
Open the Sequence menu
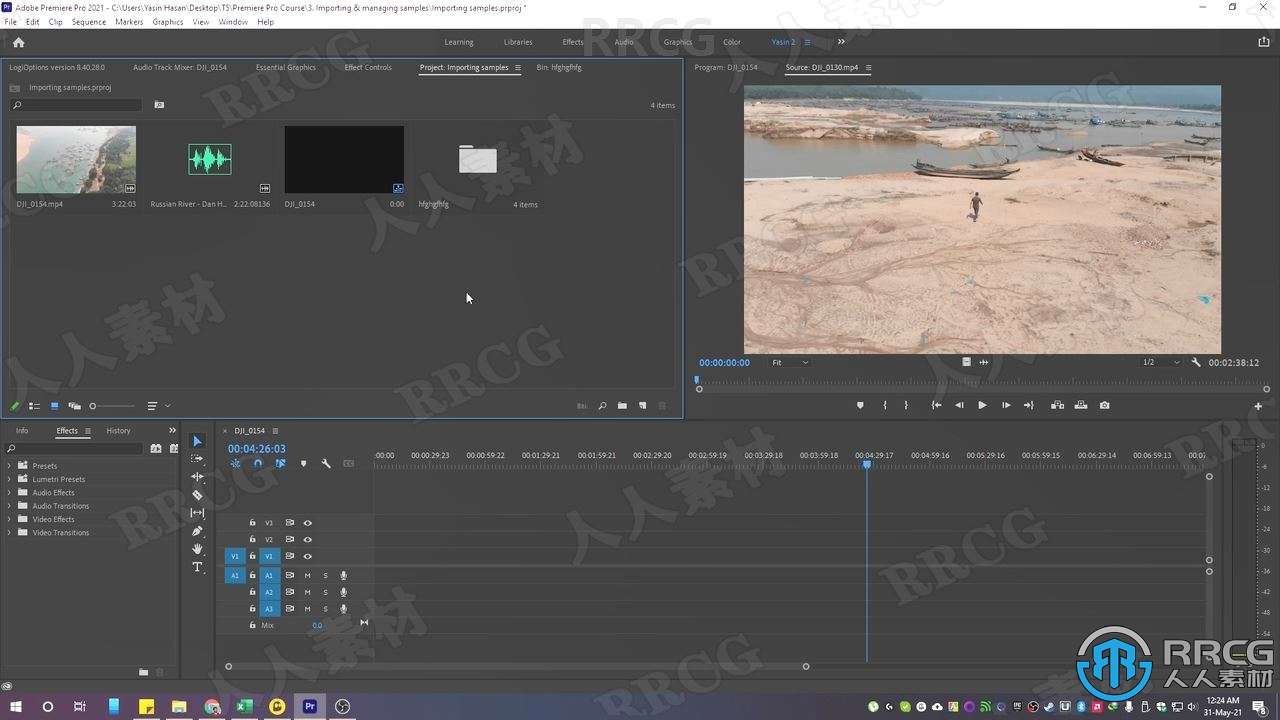pos(88,21)
